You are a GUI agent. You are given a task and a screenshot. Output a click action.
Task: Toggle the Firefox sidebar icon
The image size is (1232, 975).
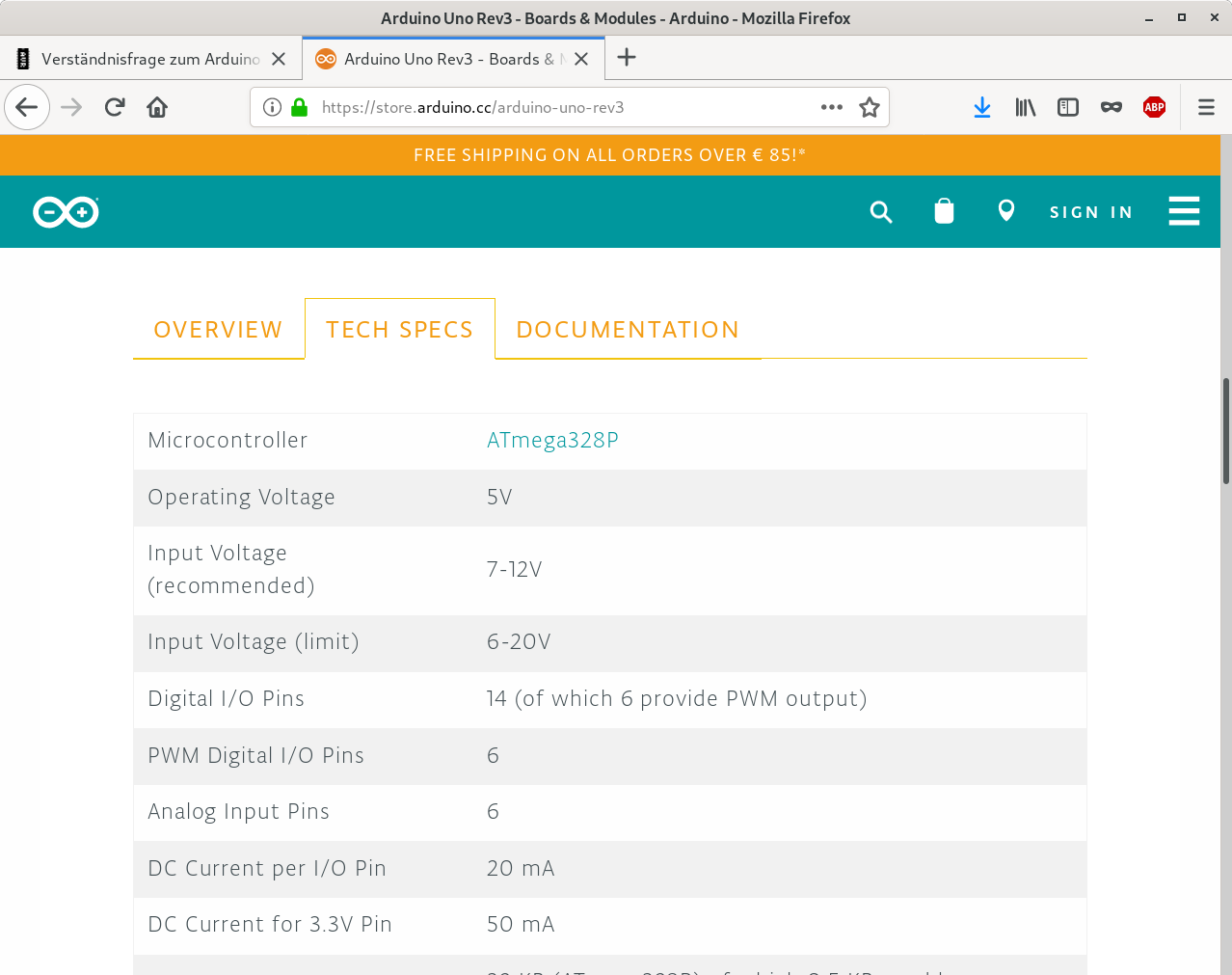tap(1068, 107)
